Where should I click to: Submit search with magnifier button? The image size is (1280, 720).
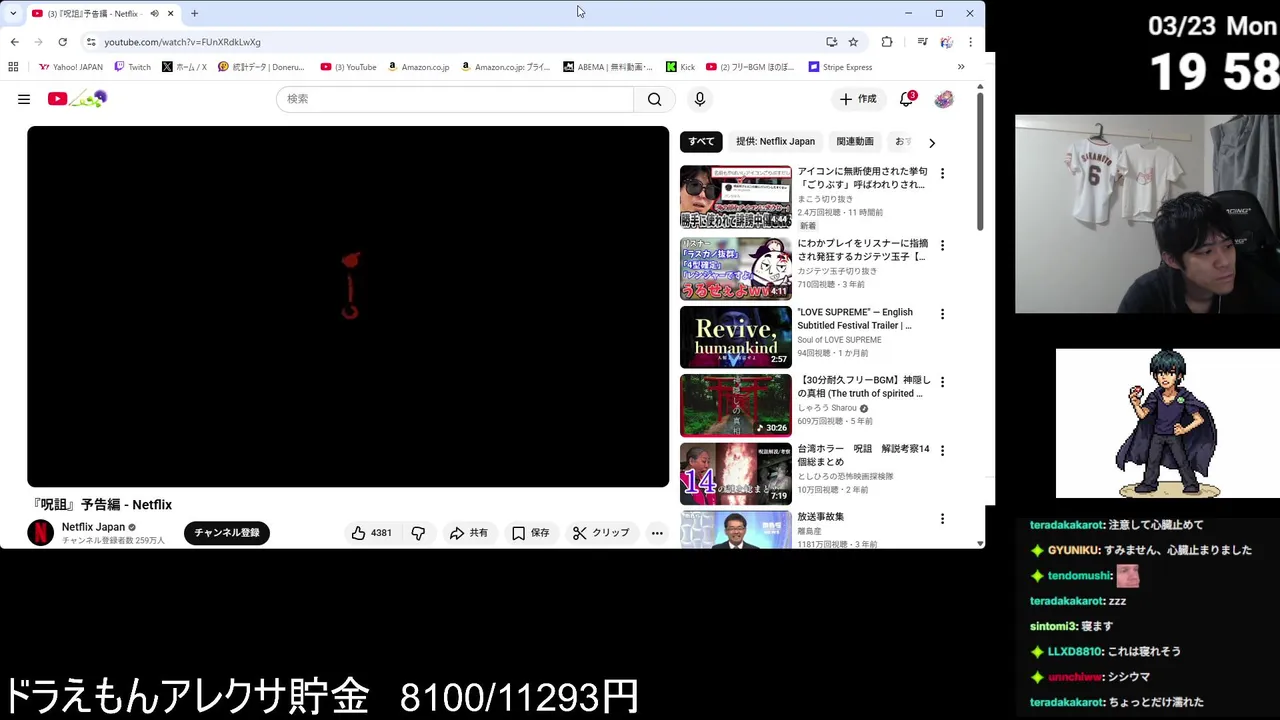[654, 99]
